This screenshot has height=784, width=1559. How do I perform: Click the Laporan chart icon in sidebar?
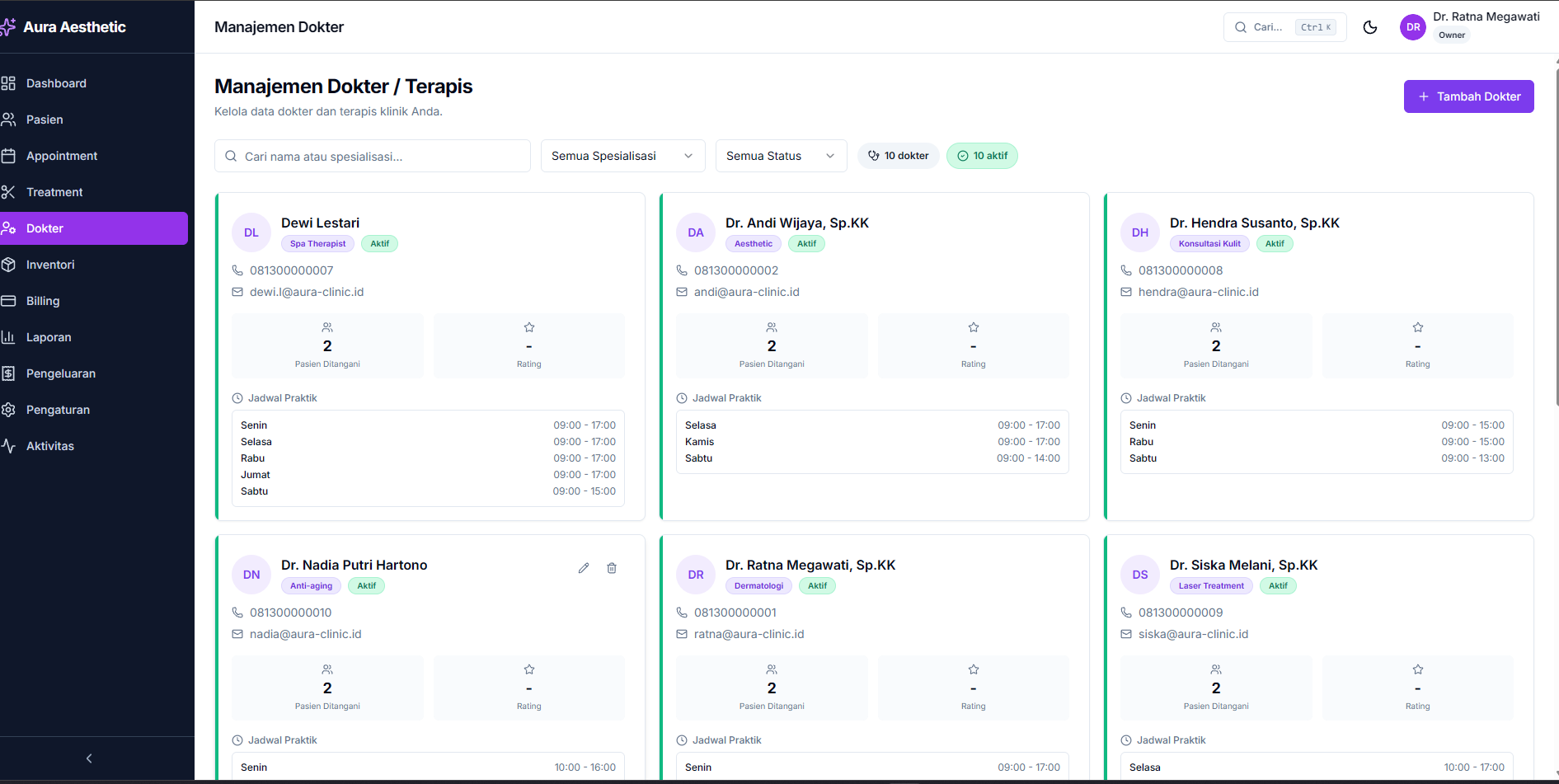pyautogui.click(x=9, y=337)
